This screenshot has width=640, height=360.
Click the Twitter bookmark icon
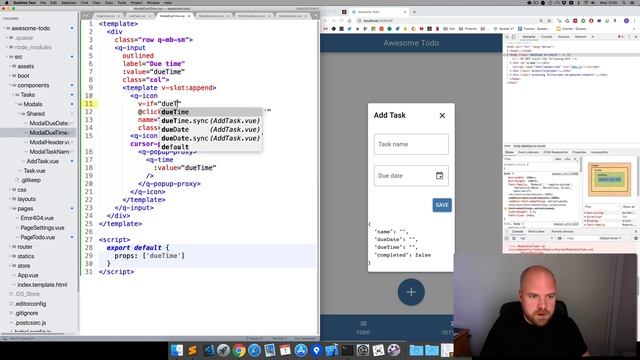pos(349,29)
